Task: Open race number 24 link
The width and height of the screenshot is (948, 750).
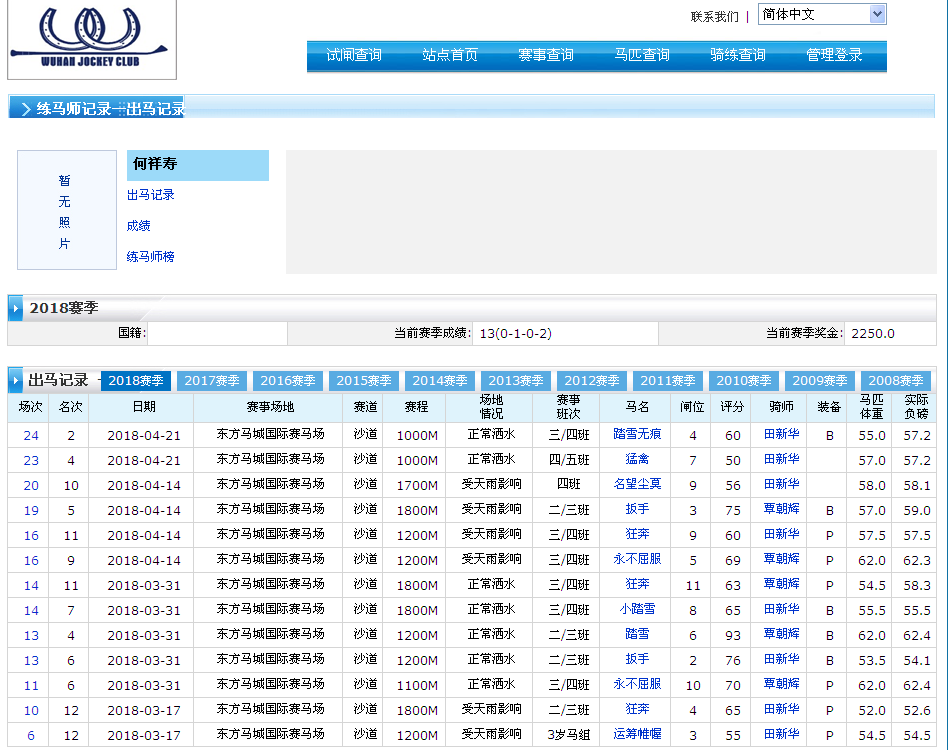Action: pos(31,435)
